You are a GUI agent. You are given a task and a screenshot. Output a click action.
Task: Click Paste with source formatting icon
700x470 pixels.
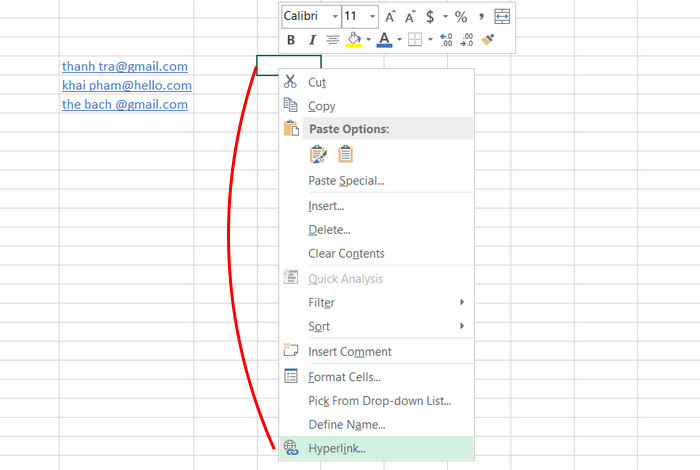(x=318, y=154)
